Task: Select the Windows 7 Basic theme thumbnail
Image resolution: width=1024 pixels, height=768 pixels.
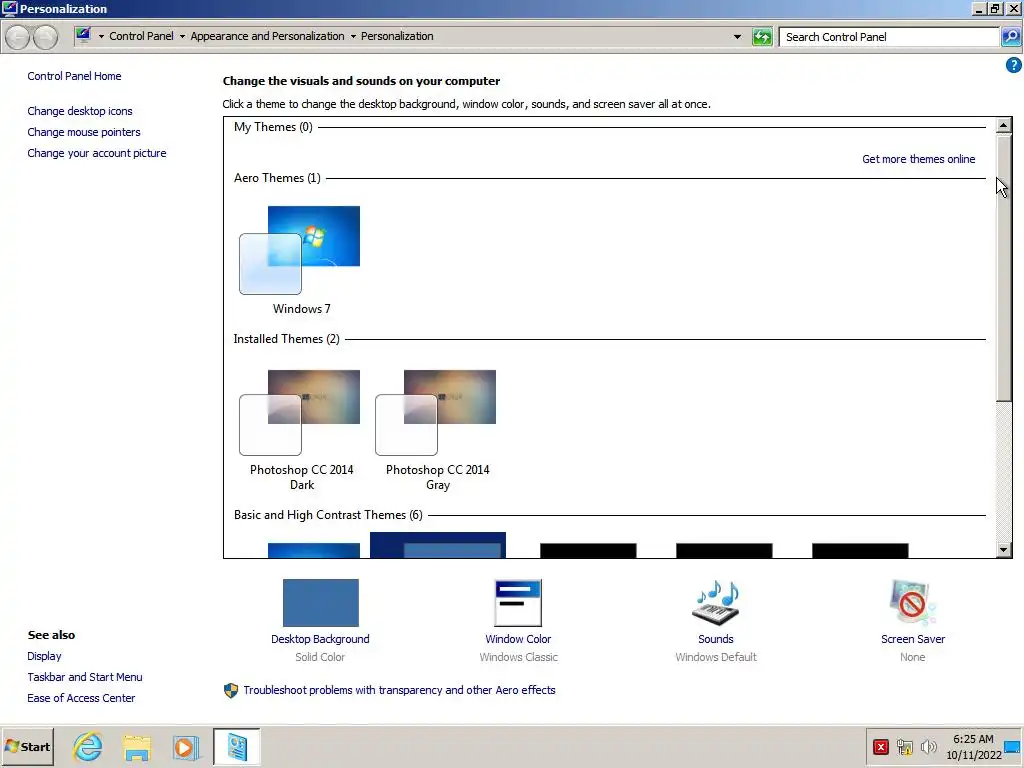Action: coord(313,550)
